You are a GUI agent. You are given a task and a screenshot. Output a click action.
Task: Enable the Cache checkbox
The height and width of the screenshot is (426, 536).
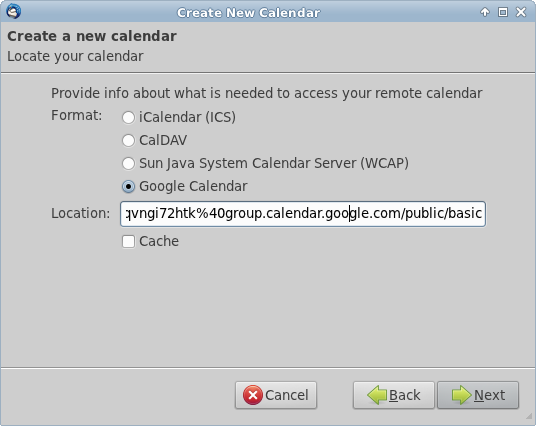[129, 242]
